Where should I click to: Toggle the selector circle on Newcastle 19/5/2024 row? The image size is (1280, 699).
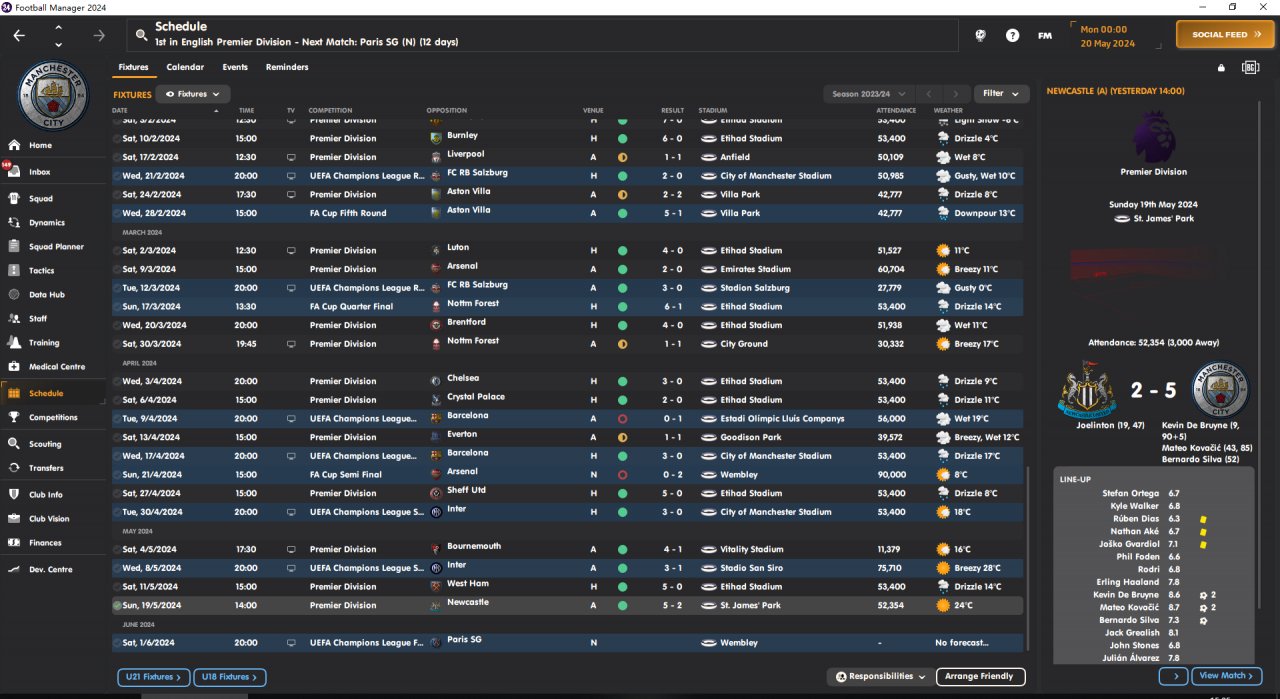[x=117, y=605]
